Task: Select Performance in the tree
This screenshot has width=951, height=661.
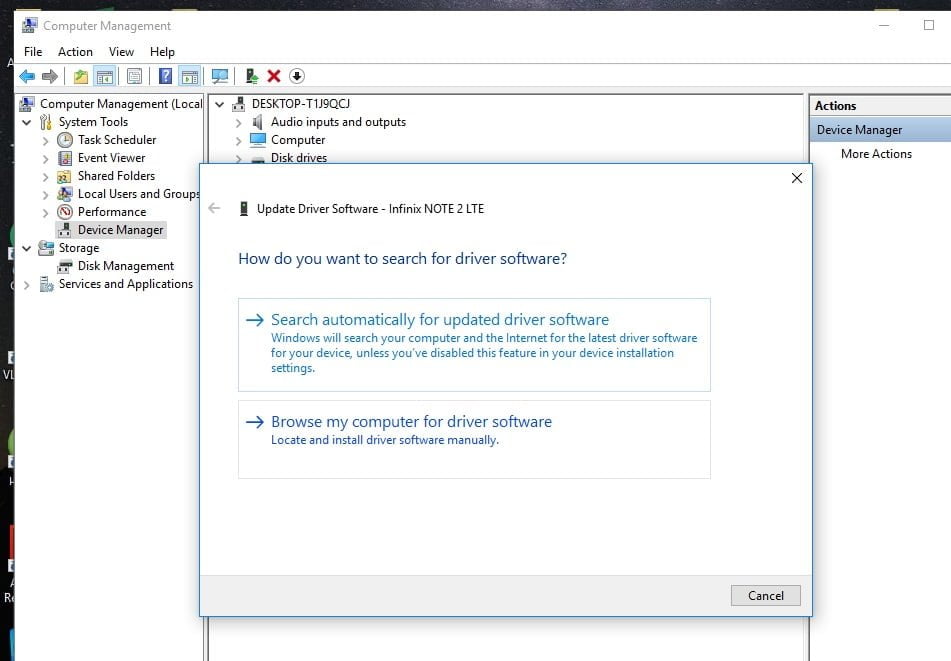Action: click(112, 212)
